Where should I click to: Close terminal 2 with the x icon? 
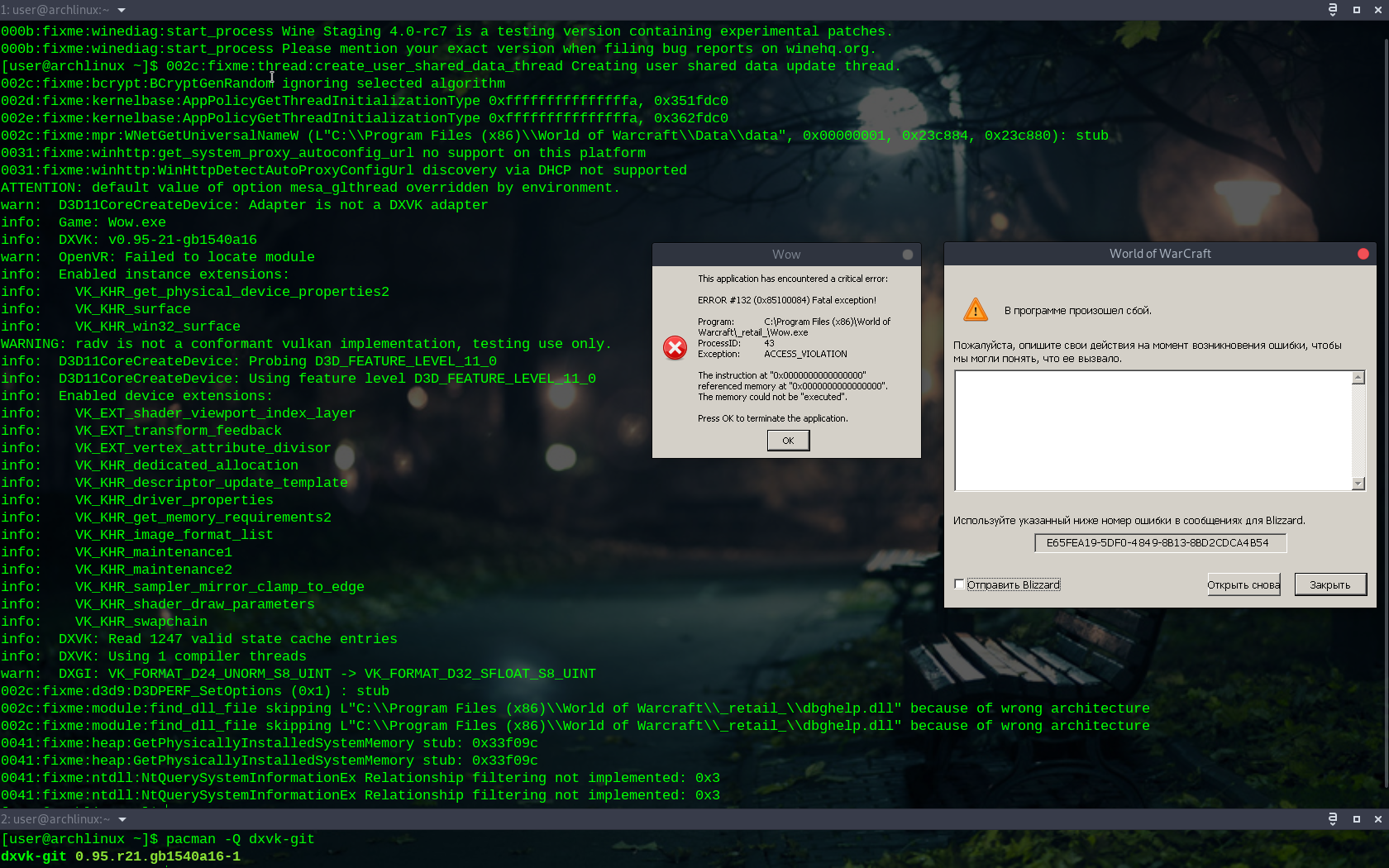(1378, 819)
